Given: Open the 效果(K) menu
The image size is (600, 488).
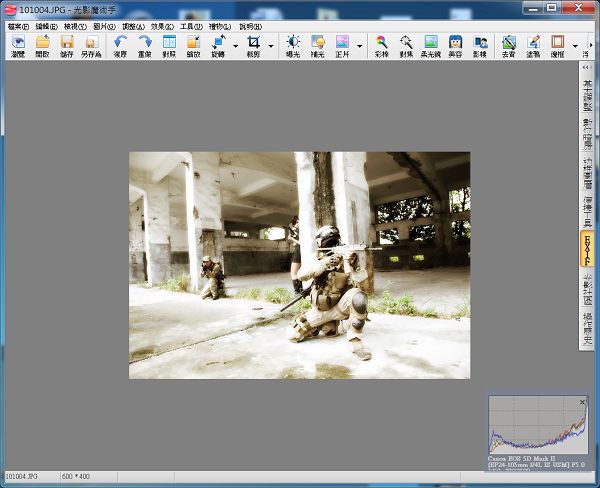Looking at the screenshot, I should click(x=162, y=26).
